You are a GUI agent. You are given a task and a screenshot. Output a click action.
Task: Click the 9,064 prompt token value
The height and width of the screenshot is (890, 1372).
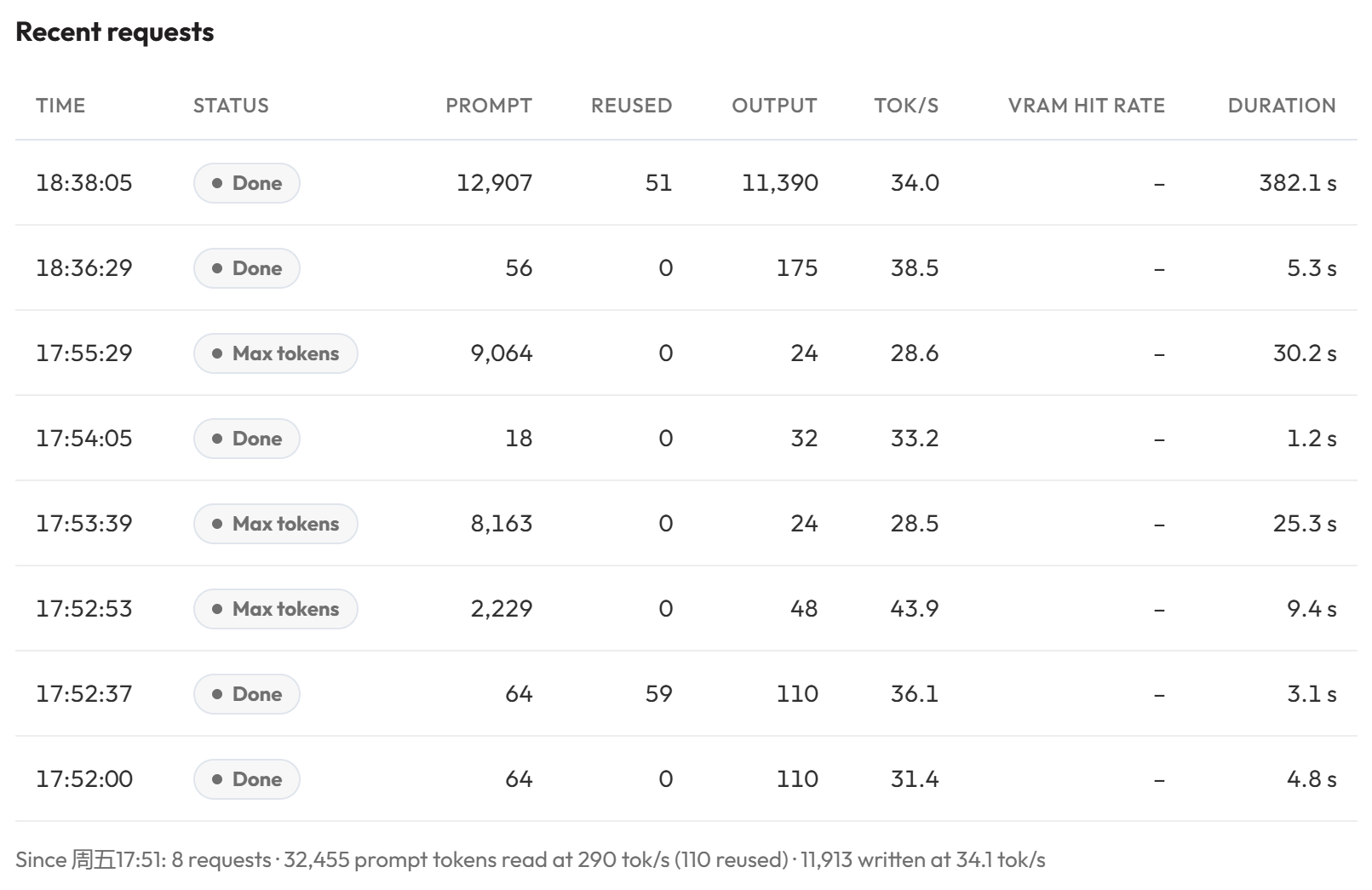coord(502,353)
